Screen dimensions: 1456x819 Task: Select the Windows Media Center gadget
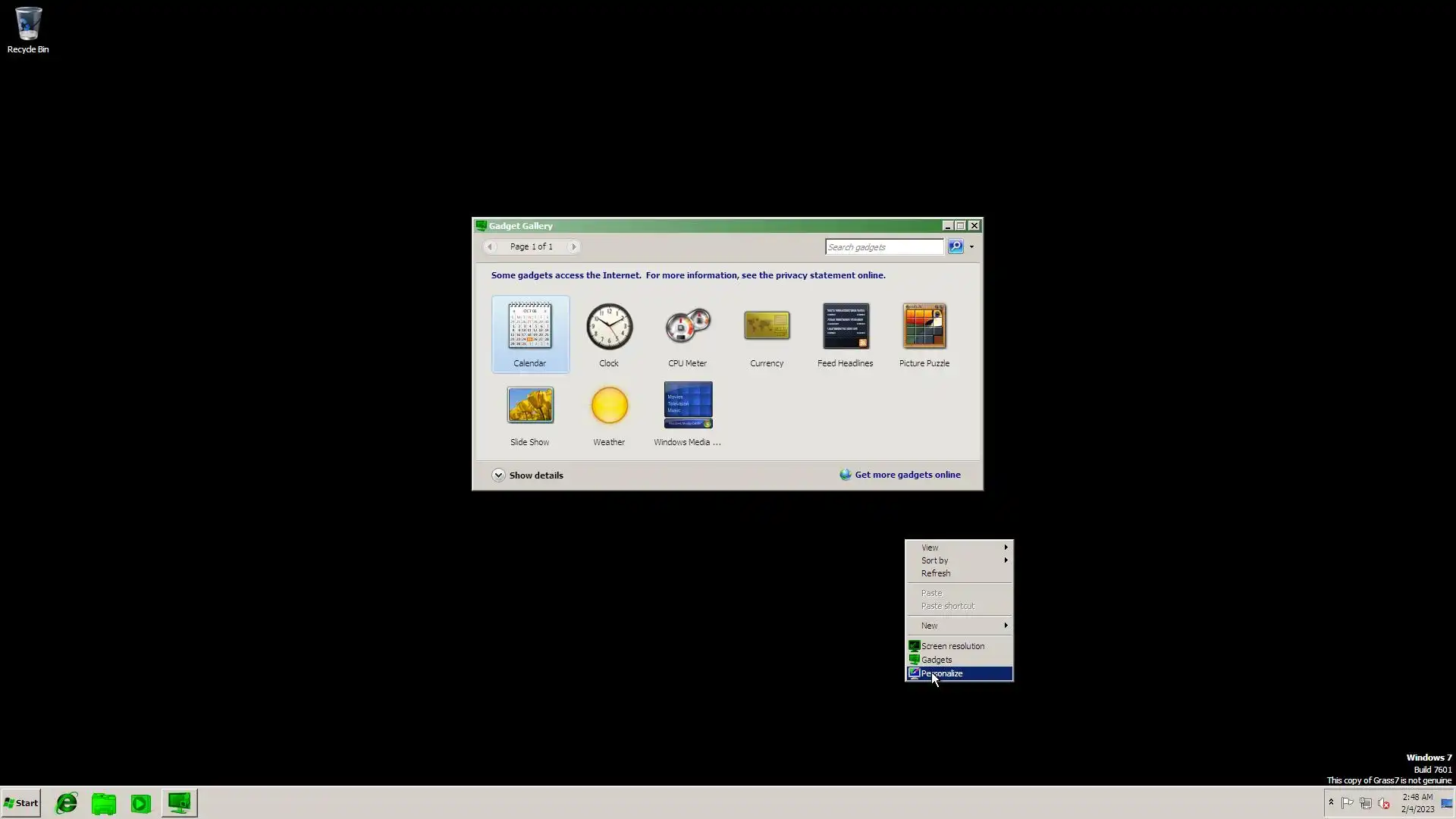tap(688, 406)
